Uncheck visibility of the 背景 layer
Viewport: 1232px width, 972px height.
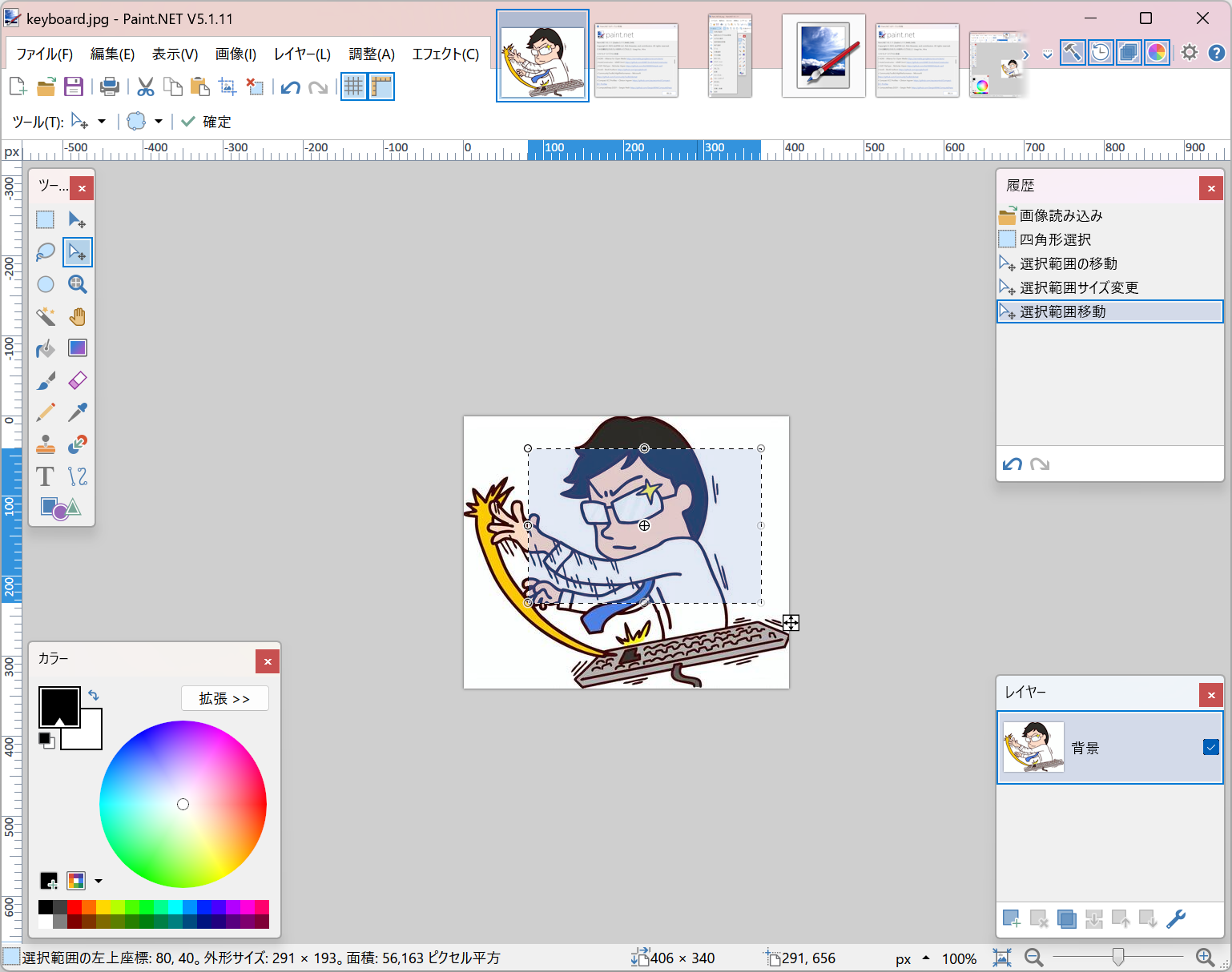click(1210, 747)
